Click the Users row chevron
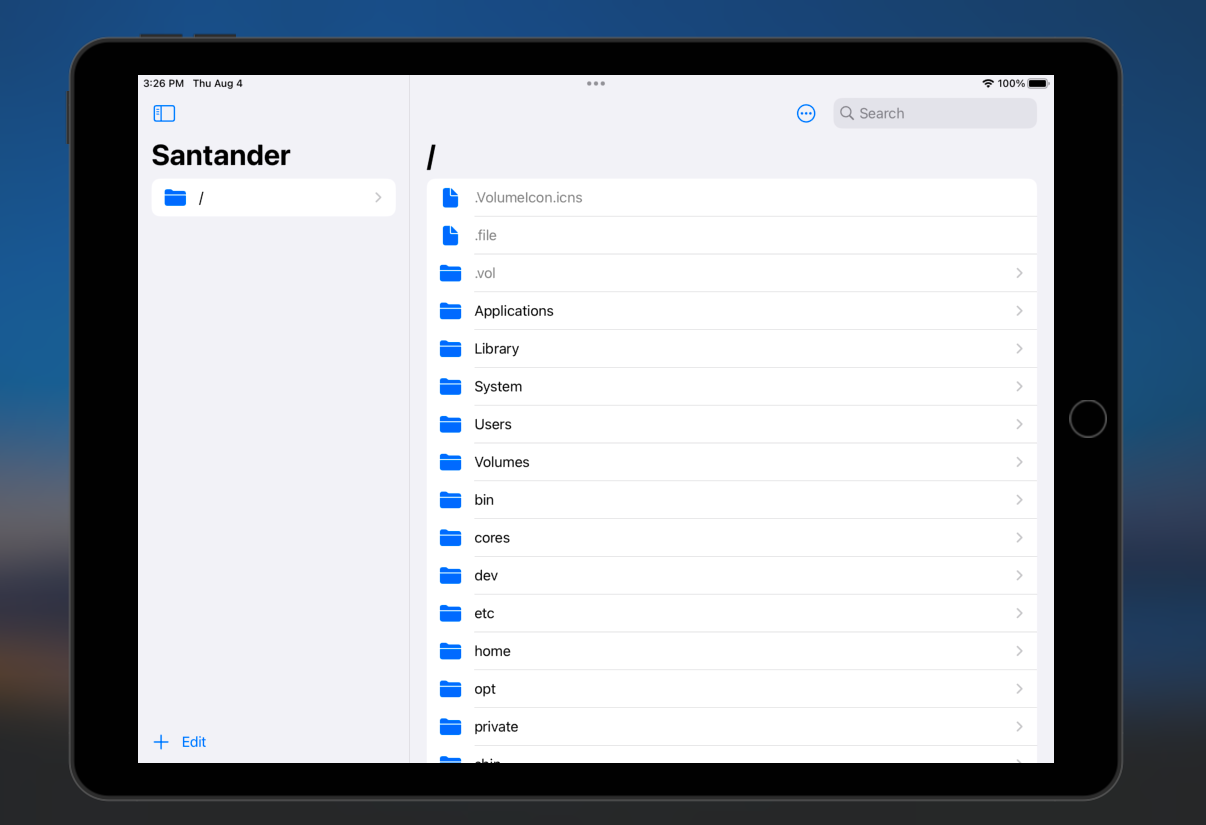 [x=1019, y=425]
